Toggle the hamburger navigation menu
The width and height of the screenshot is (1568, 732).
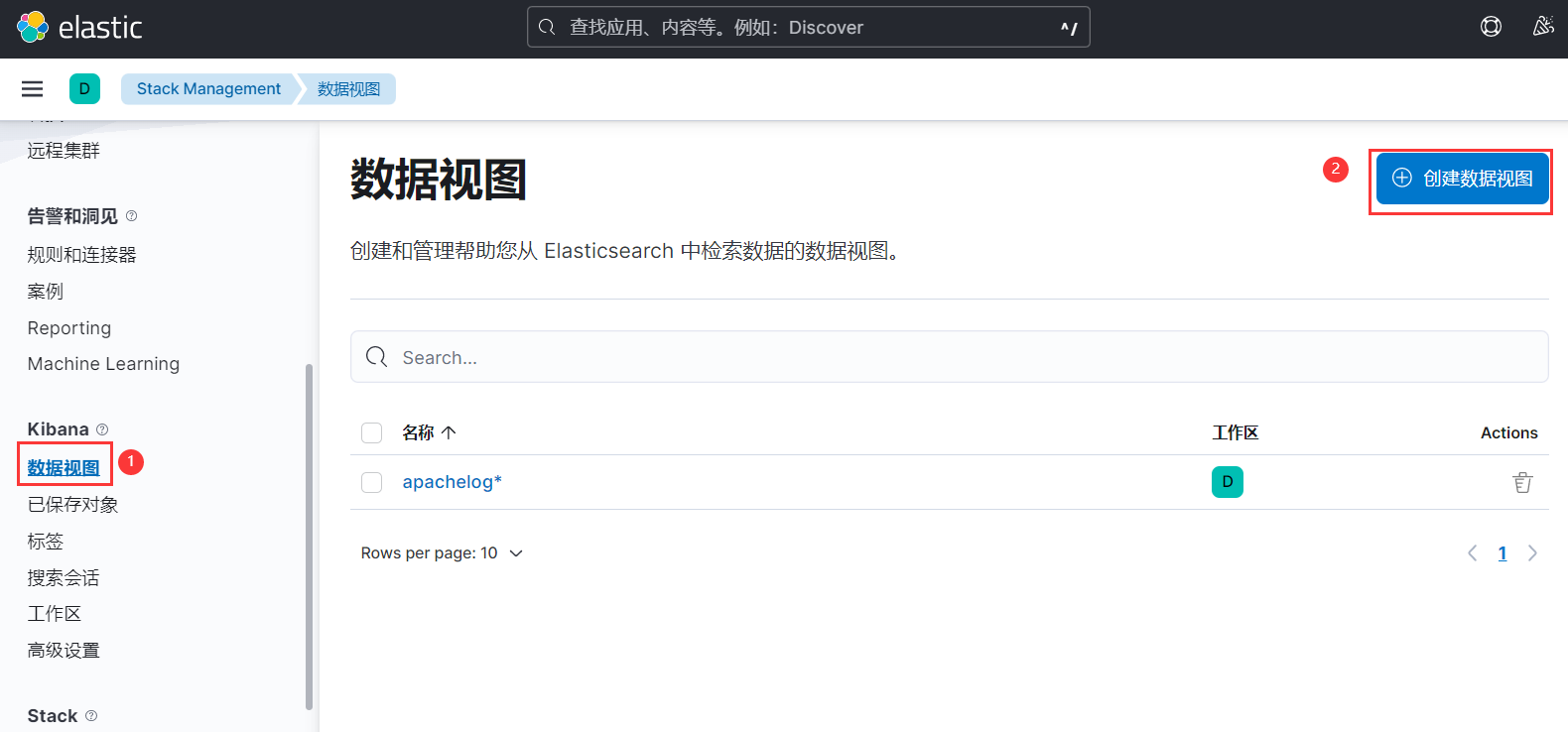coord(33,89)
